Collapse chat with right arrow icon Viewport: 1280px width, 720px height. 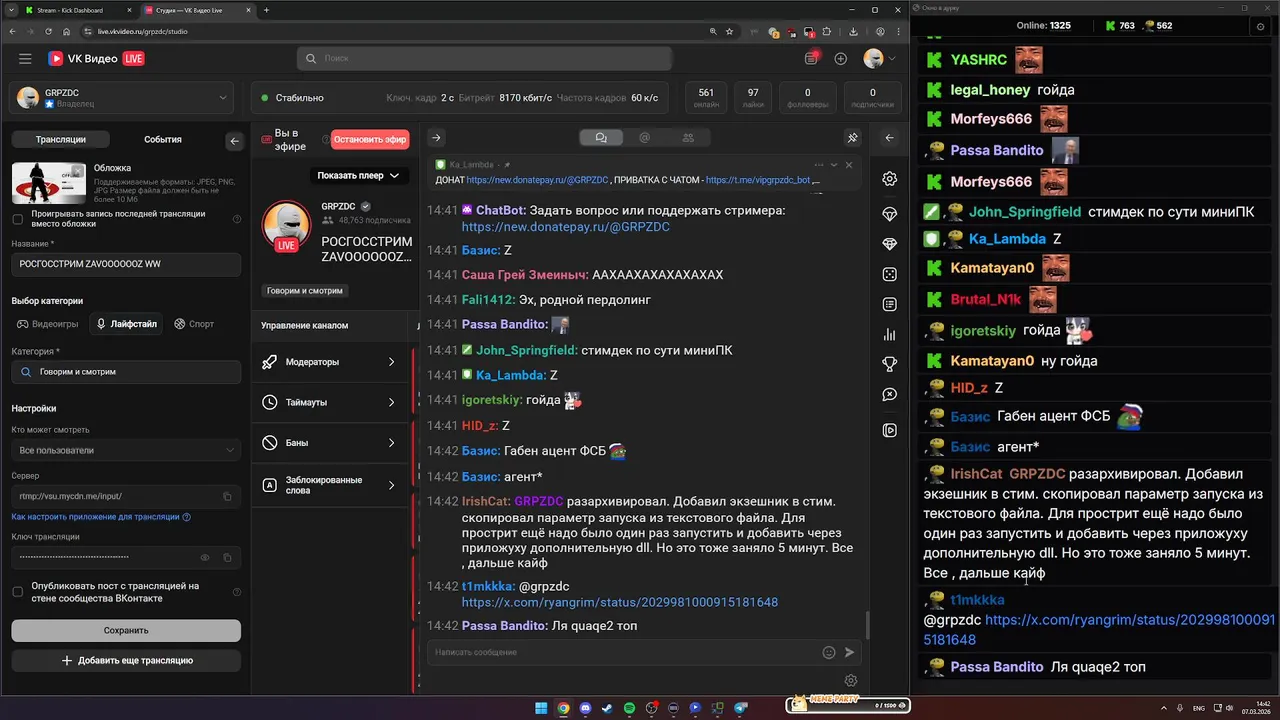coord(436,138)
